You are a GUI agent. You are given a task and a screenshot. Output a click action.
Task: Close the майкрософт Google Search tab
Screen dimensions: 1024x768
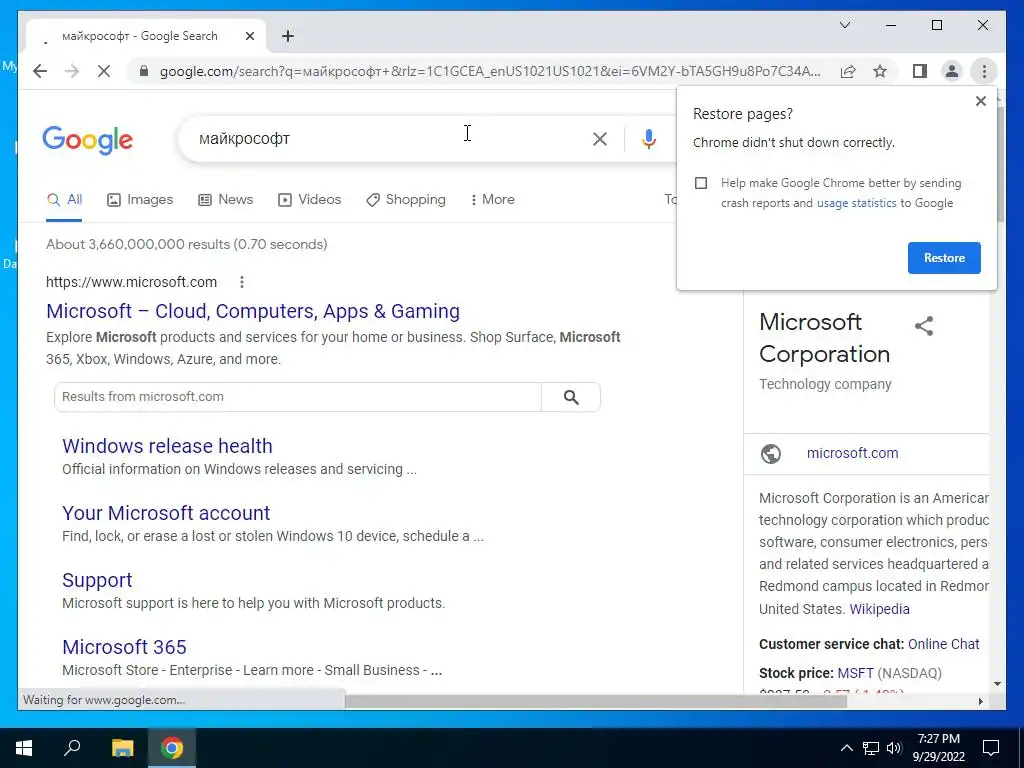249,36
